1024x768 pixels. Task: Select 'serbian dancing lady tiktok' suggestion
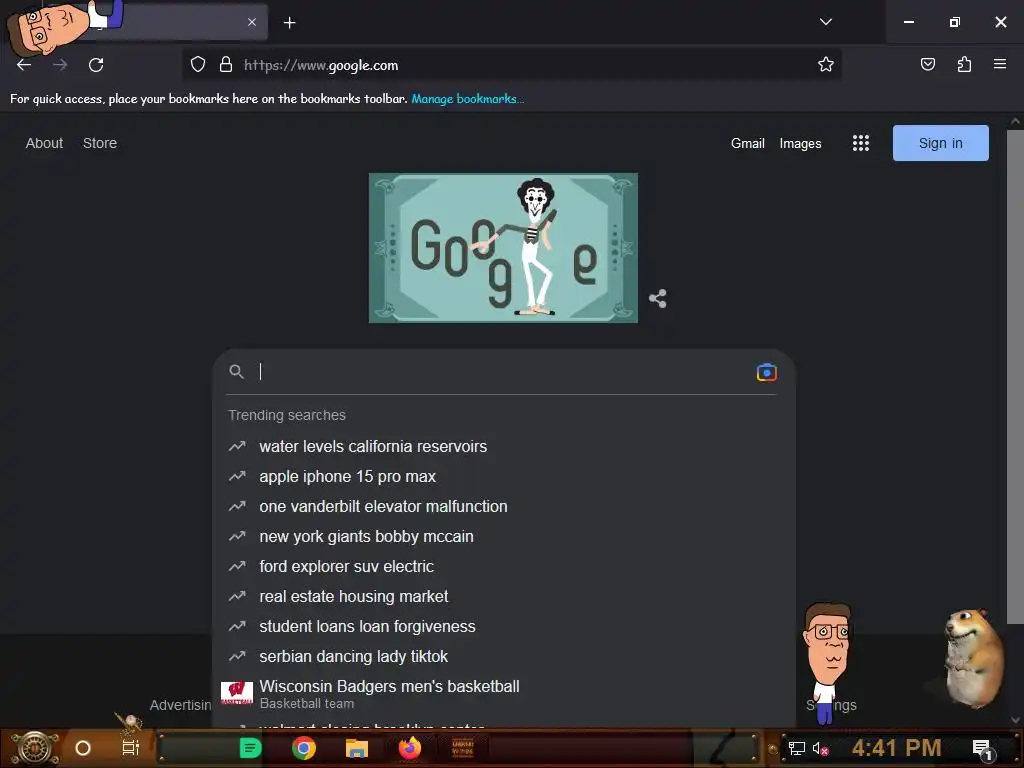coord(504,657)
